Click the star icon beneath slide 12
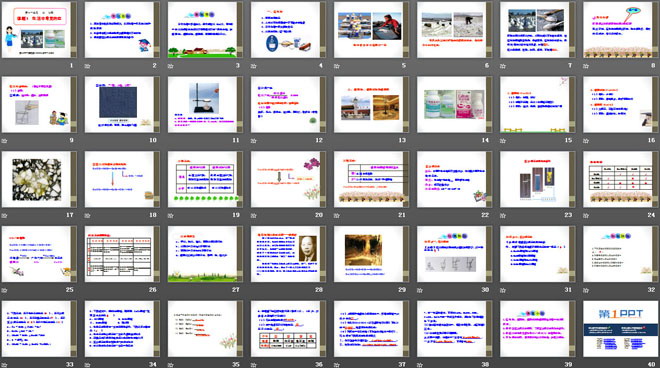The image size is (660, 368). coord(254,141)
